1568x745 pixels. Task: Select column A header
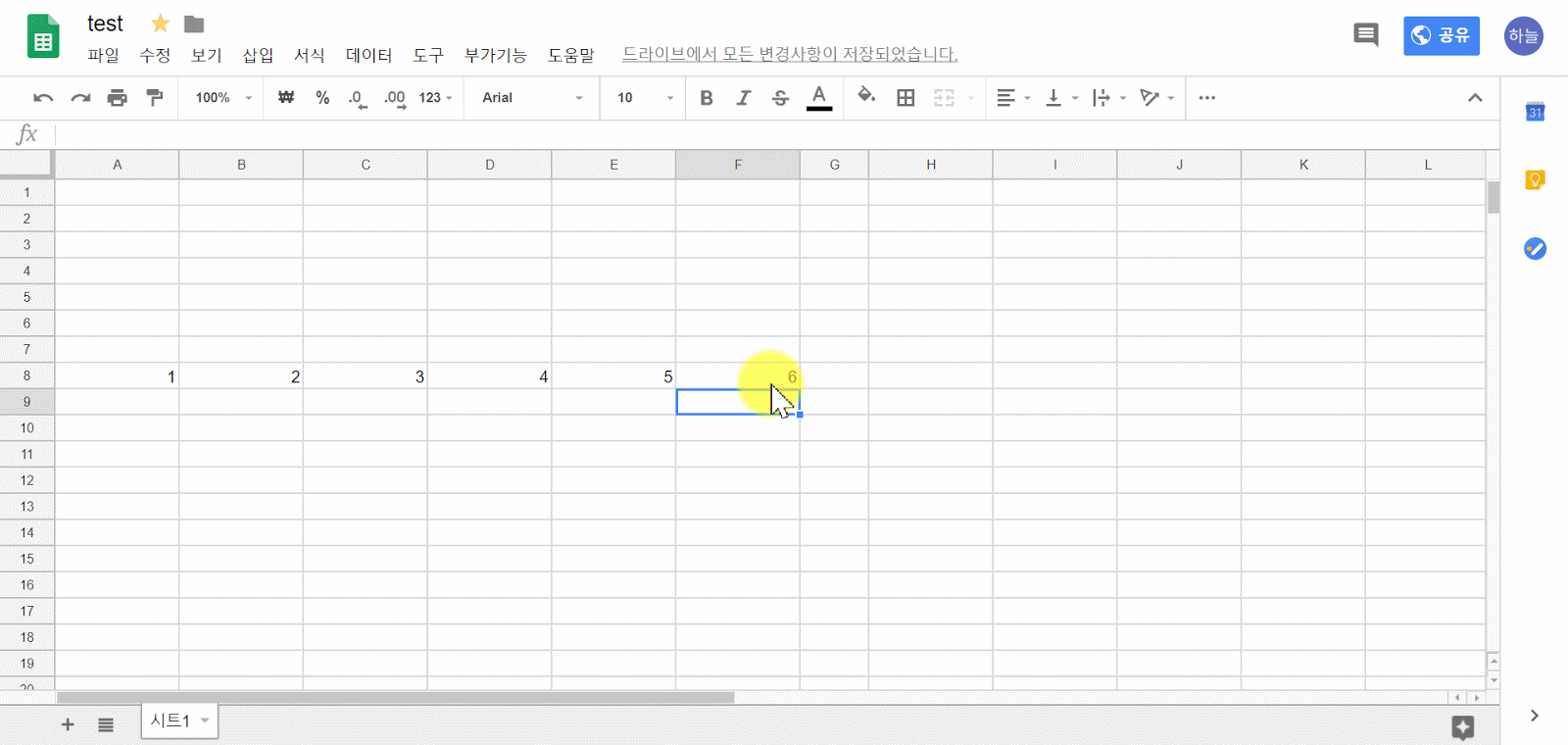(x=117, y=165)
